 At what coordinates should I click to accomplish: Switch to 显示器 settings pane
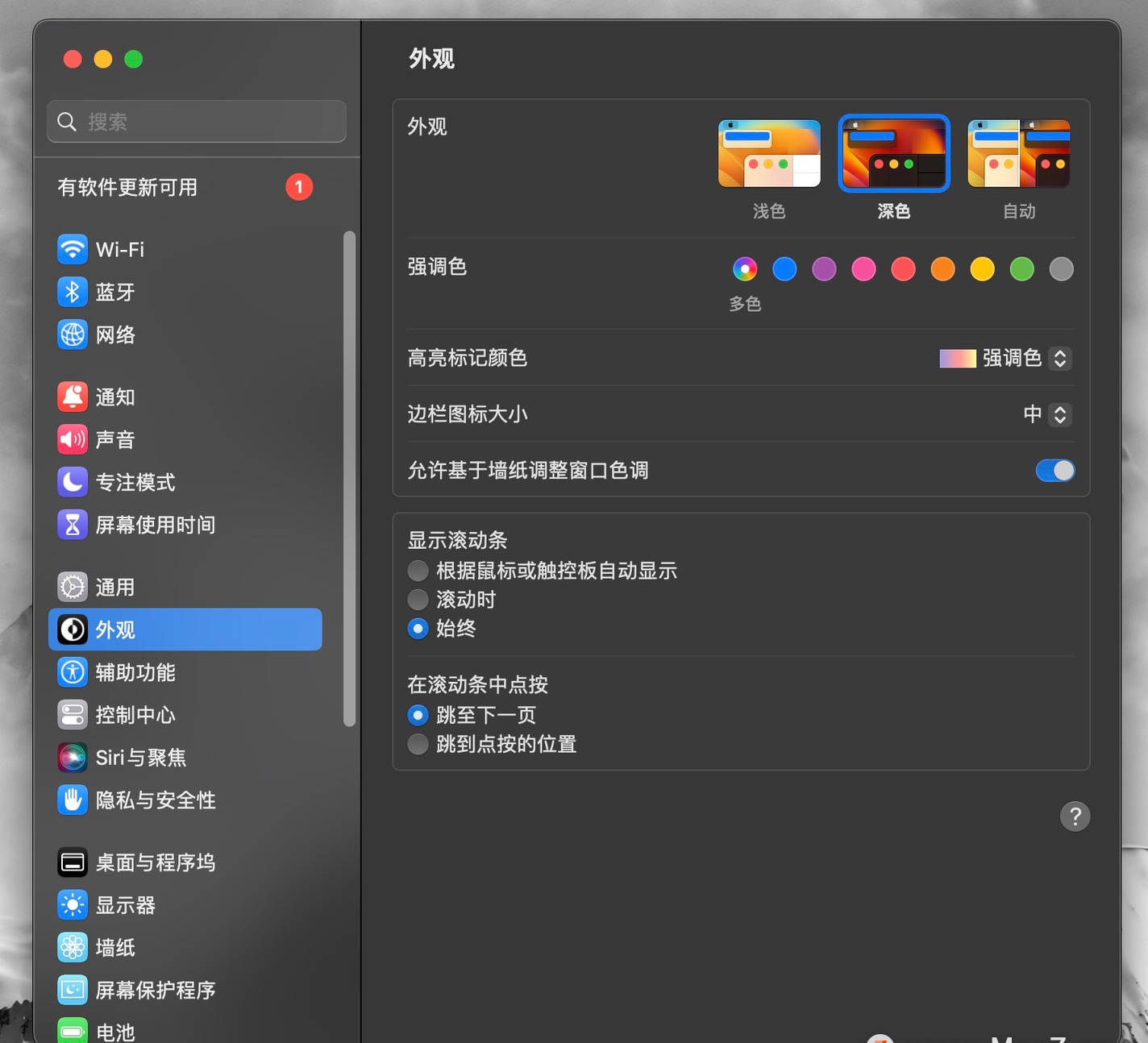coord(126,904)
